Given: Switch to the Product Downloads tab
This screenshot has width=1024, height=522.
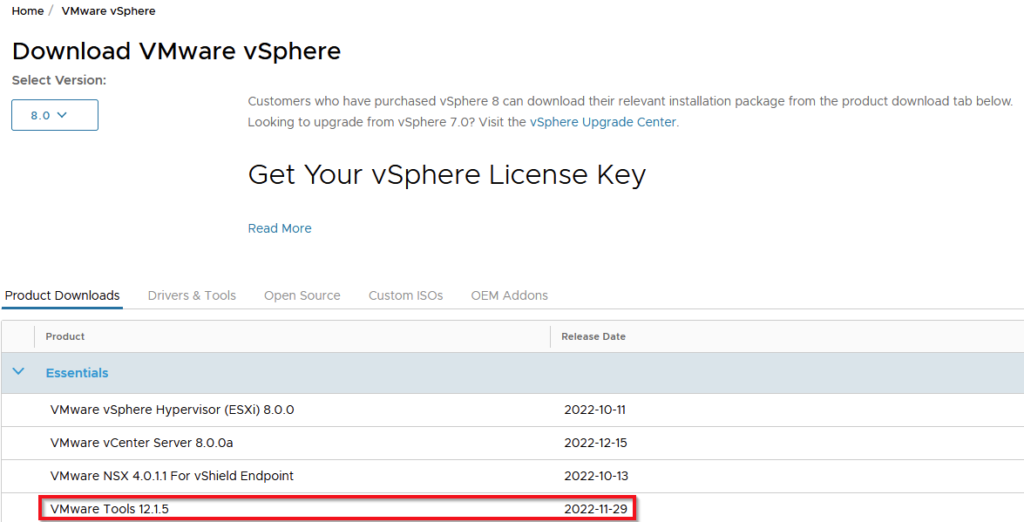Looking at the screenshot, I should pyautogui.click(x=62, y=295).
